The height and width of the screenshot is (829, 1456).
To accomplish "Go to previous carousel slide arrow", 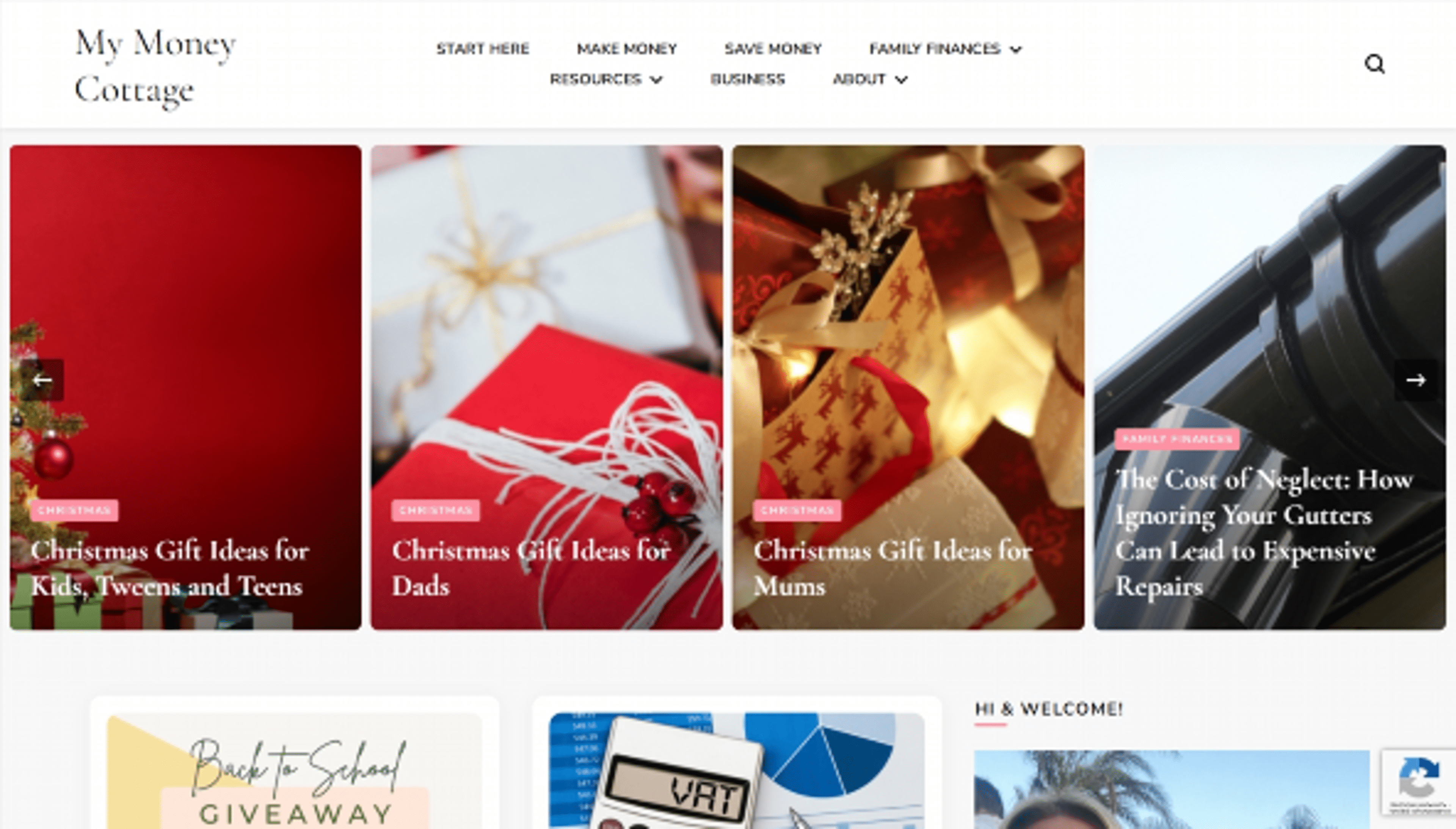I will coord(43,380).
